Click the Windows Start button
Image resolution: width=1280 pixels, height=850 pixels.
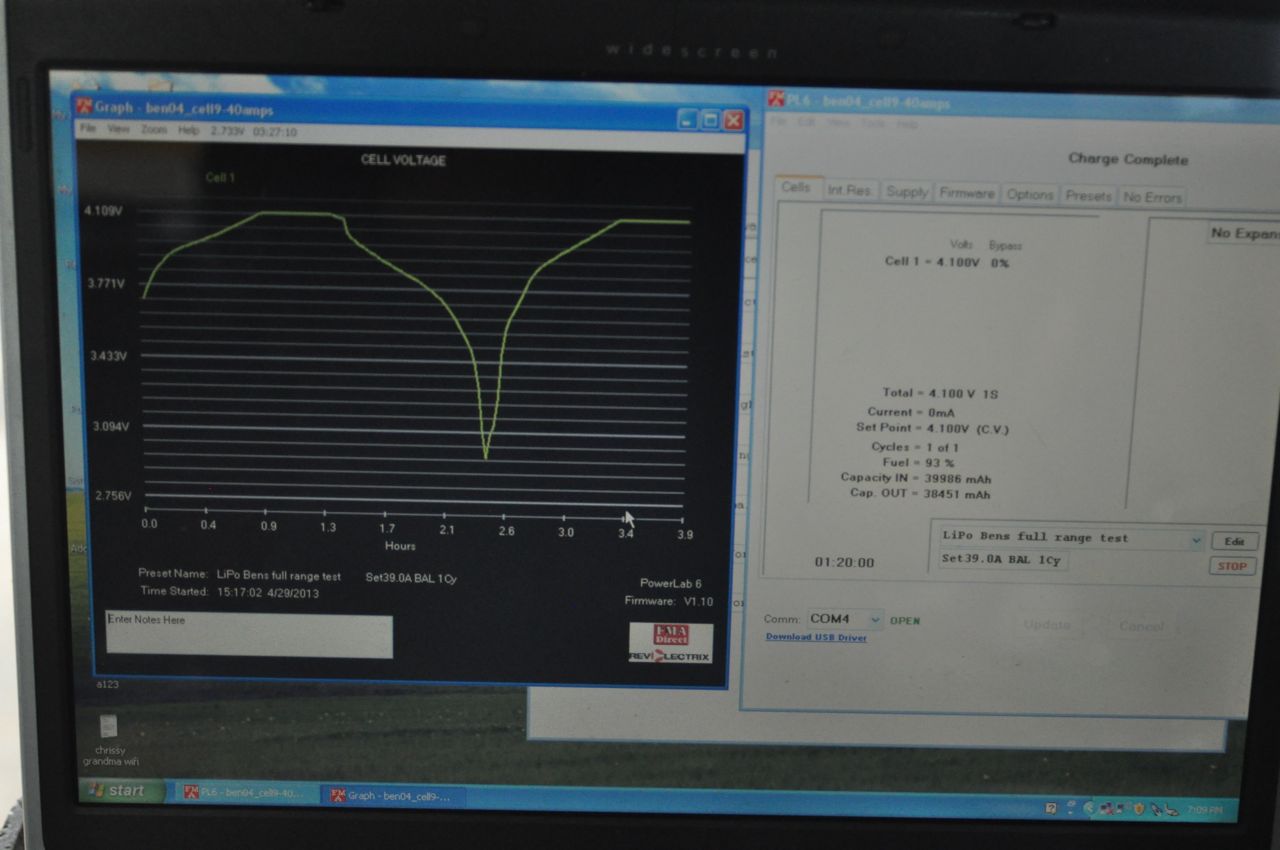[x=117, y=791]
